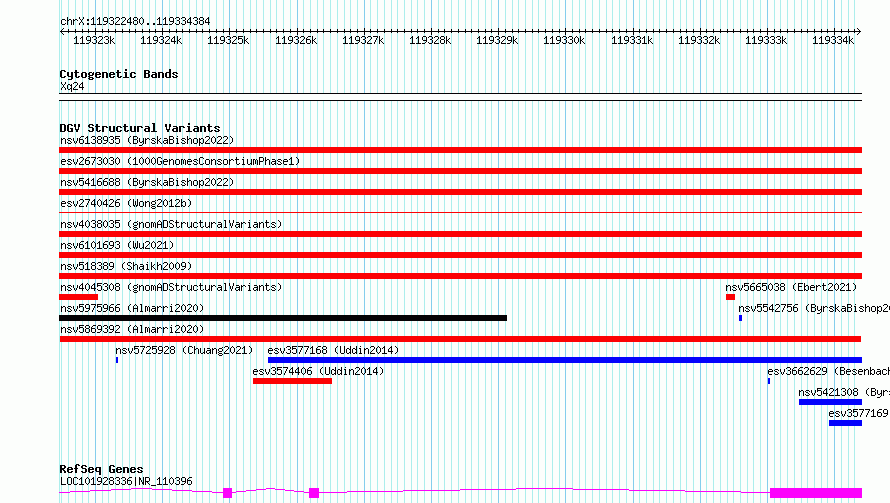Click the red bar under nsv5869392

(x=460, y=339)
